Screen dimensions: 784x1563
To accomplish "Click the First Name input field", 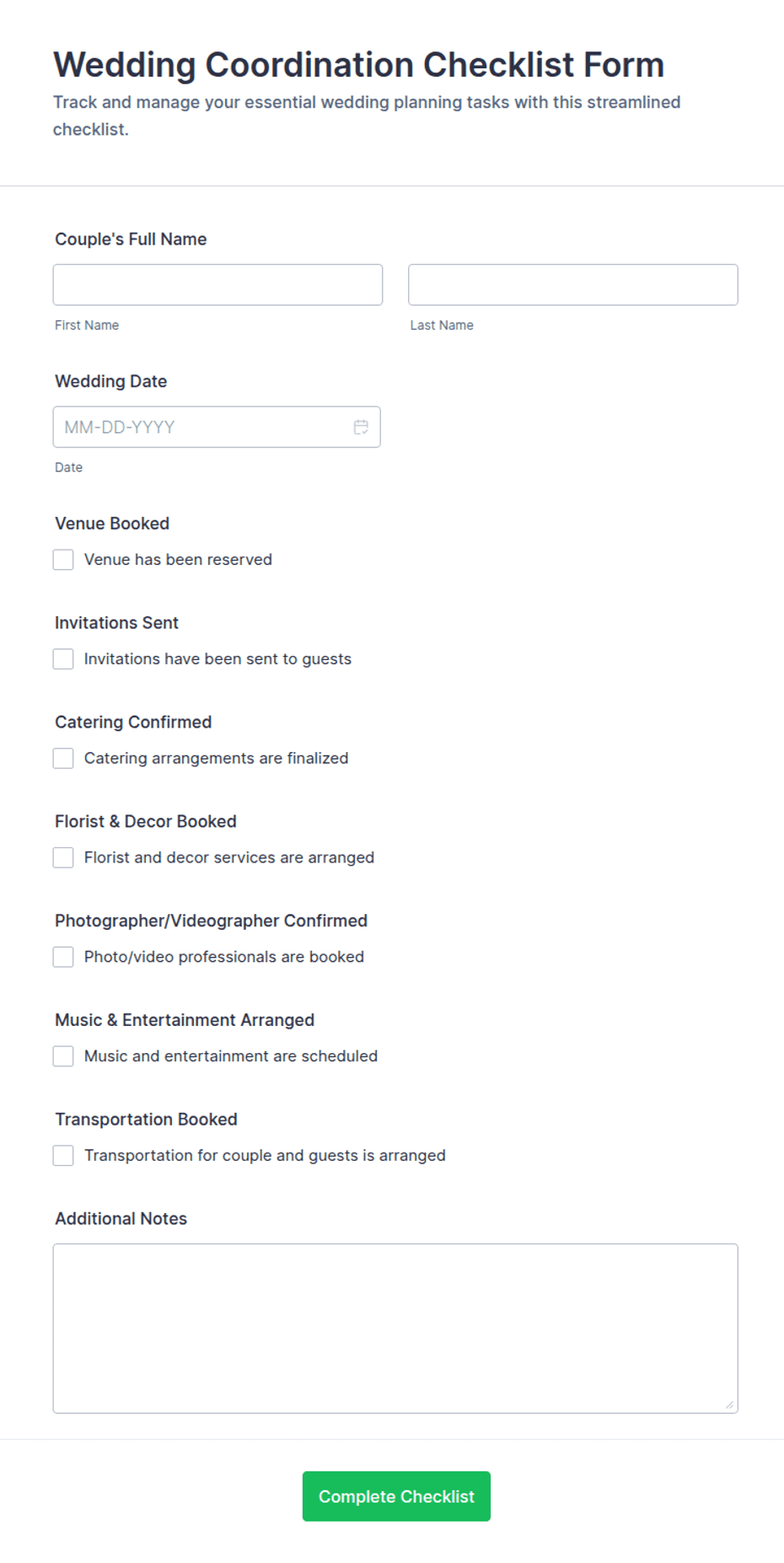I will [217, 285].
